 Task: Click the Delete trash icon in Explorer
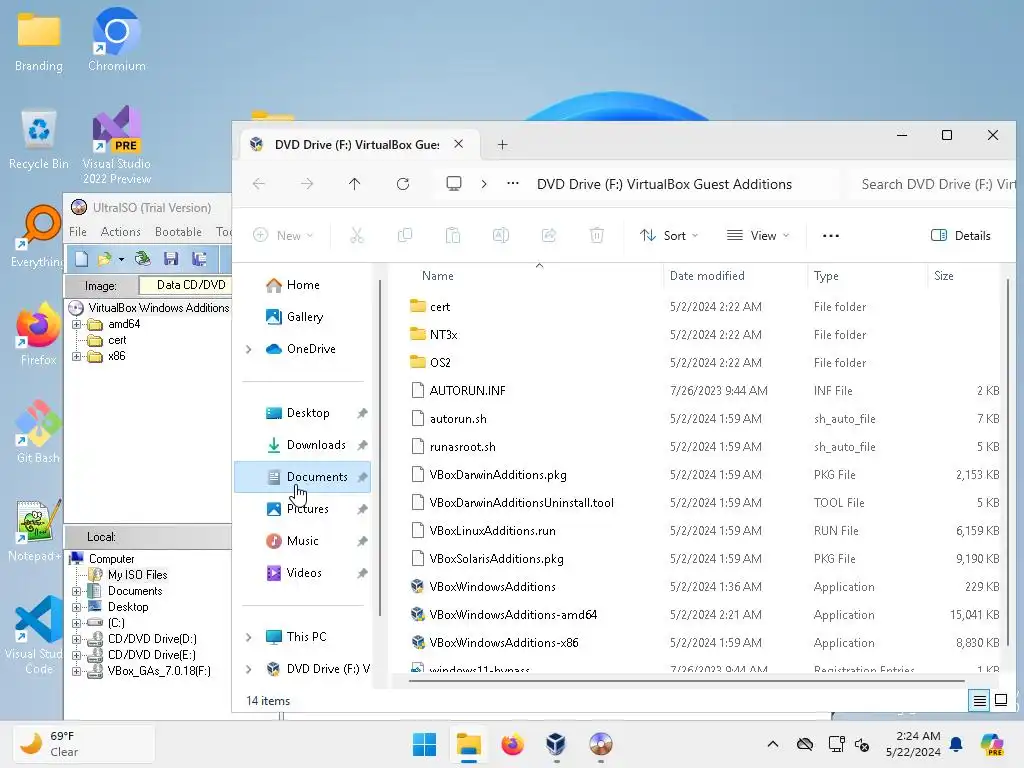[x=597, y=235]
